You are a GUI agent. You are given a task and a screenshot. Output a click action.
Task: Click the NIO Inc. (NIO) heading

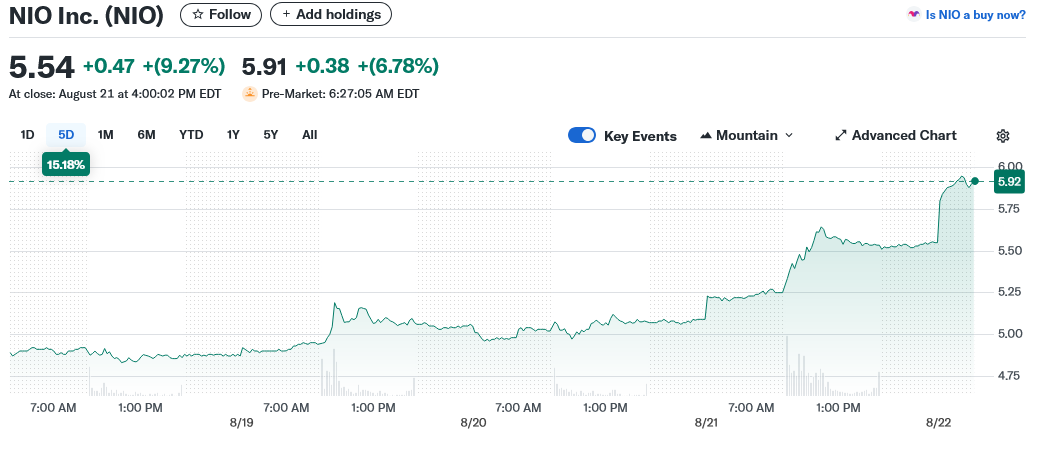coord(86,16)
